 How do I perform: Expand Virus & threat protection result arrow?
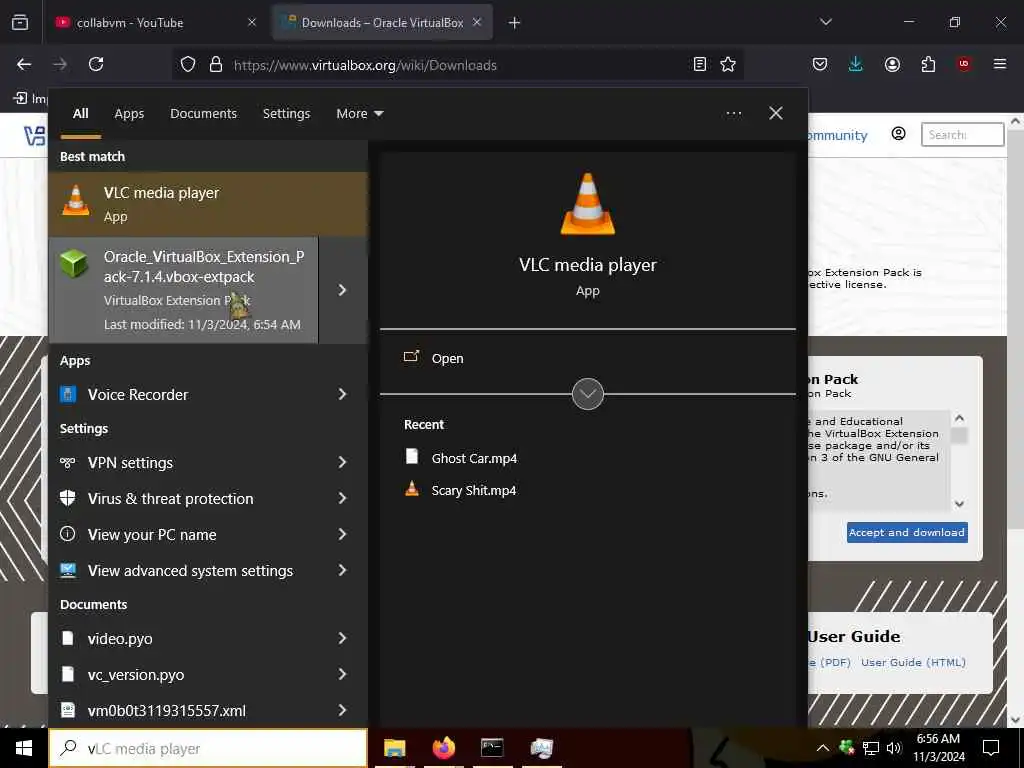coord(342,498)
